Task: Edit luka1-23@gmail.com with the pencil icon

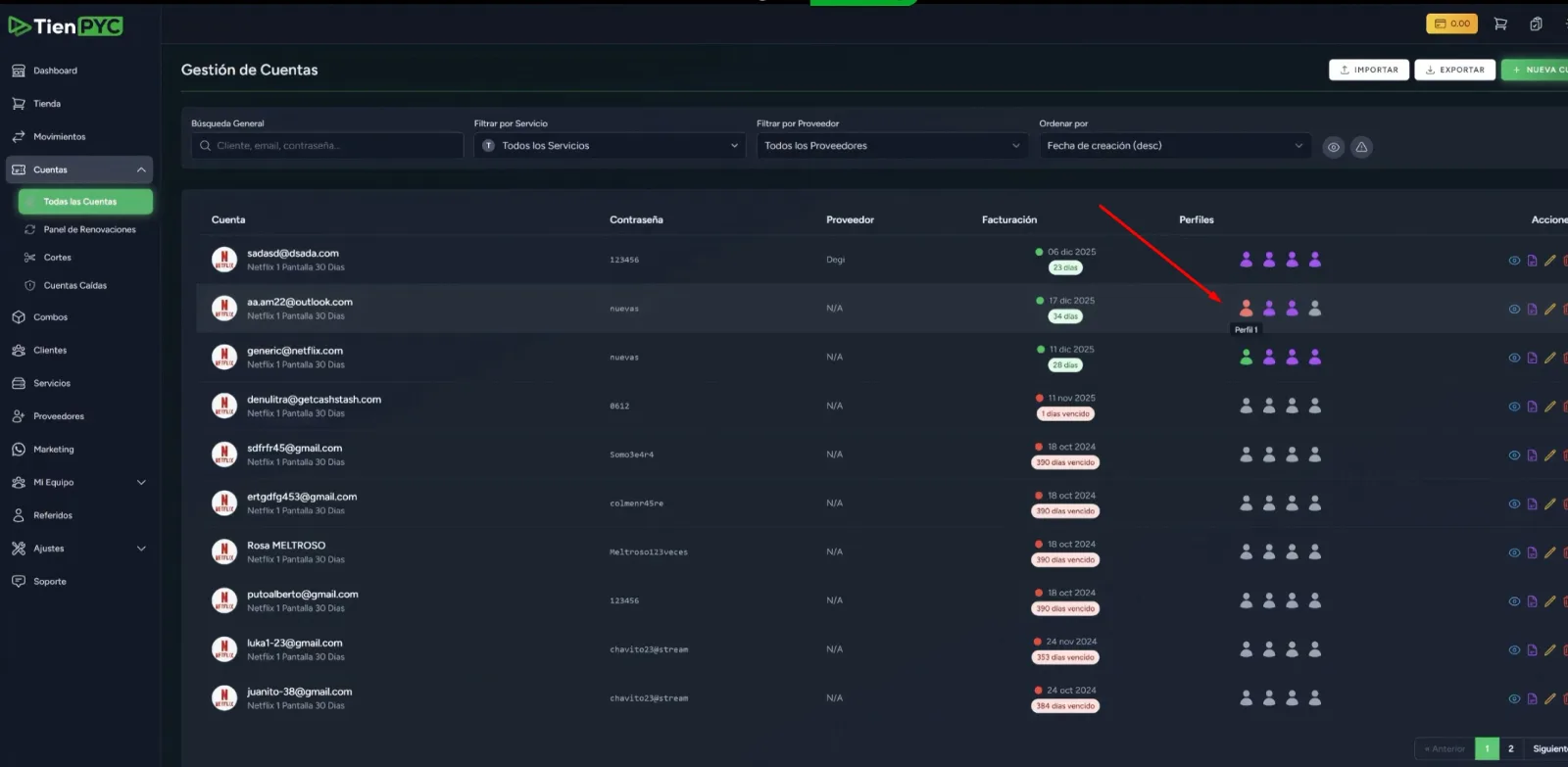Action: [1549, 649]
